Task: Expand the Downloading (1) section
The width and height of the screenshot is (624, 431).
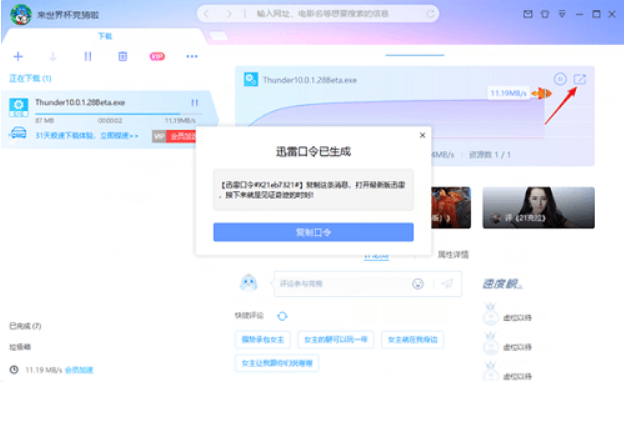Action: pos(30,78)
